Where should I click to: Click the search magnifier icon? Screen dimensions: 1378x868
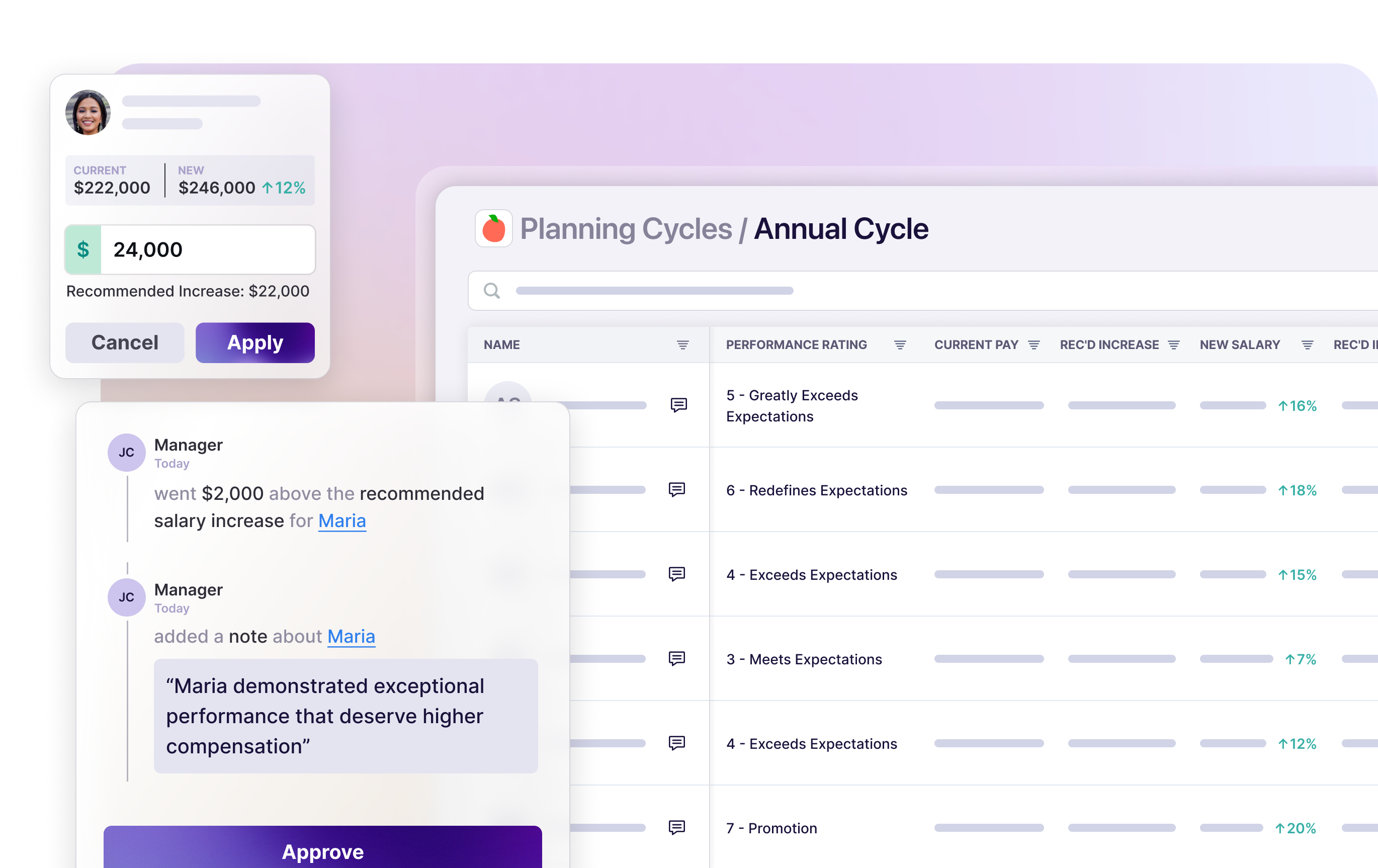491,291
